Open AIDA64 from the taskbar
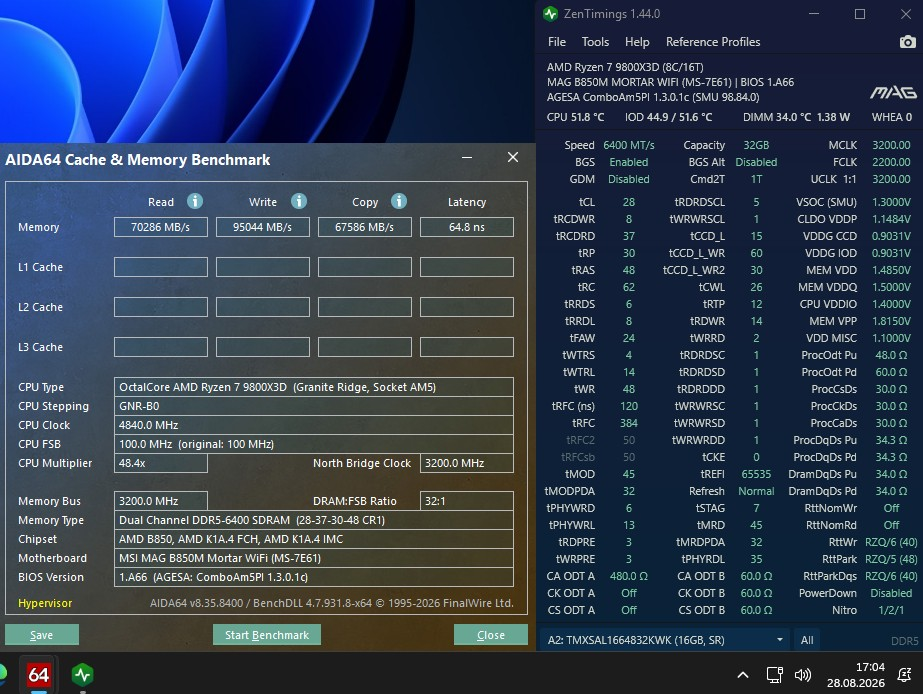This screenshot has height=694, width=923. point(39,674)
